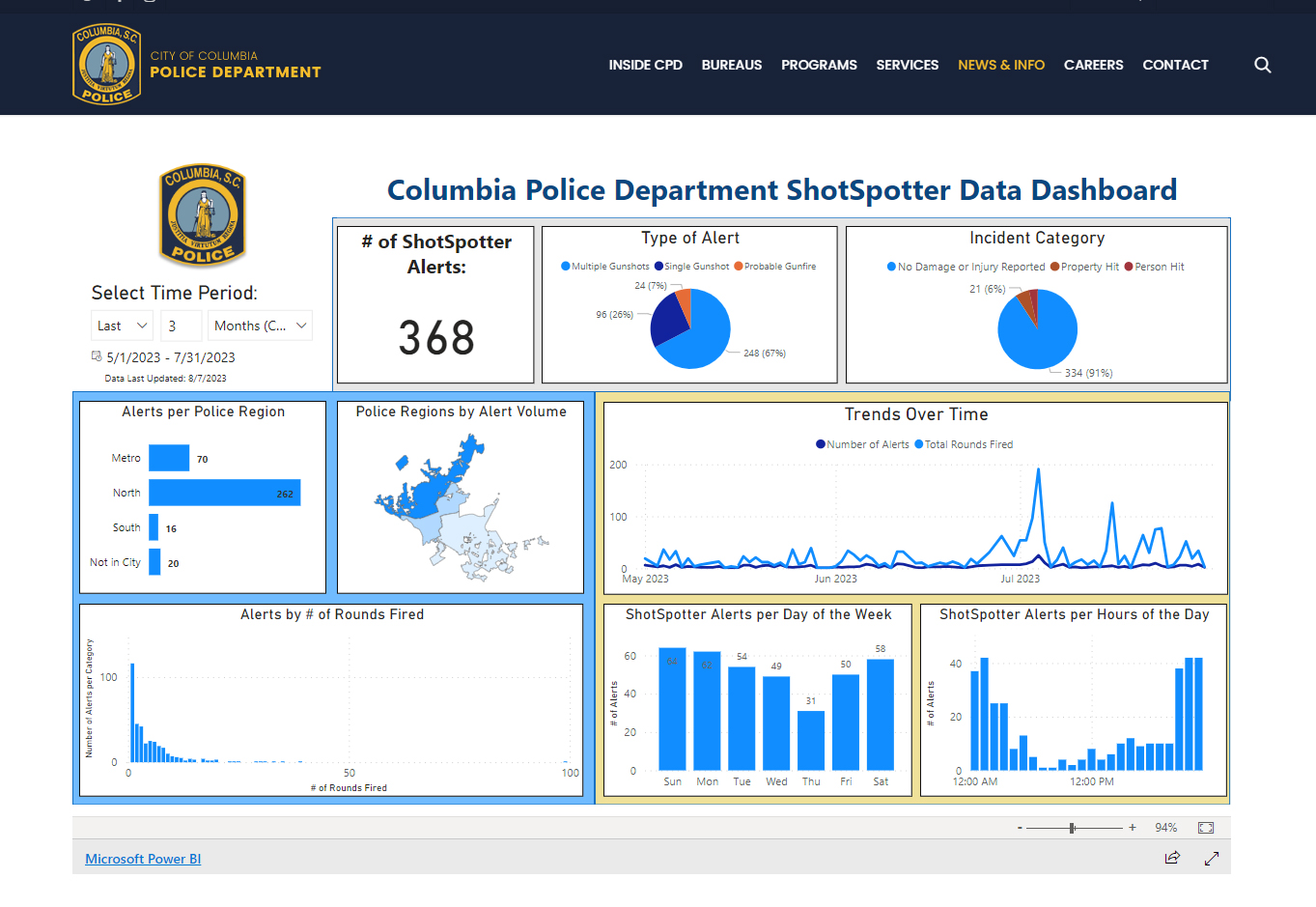This screenshot has width=1316, height=907.
Task: Toggle Total Rounds Fired legend series
Action: coord(964,444)
